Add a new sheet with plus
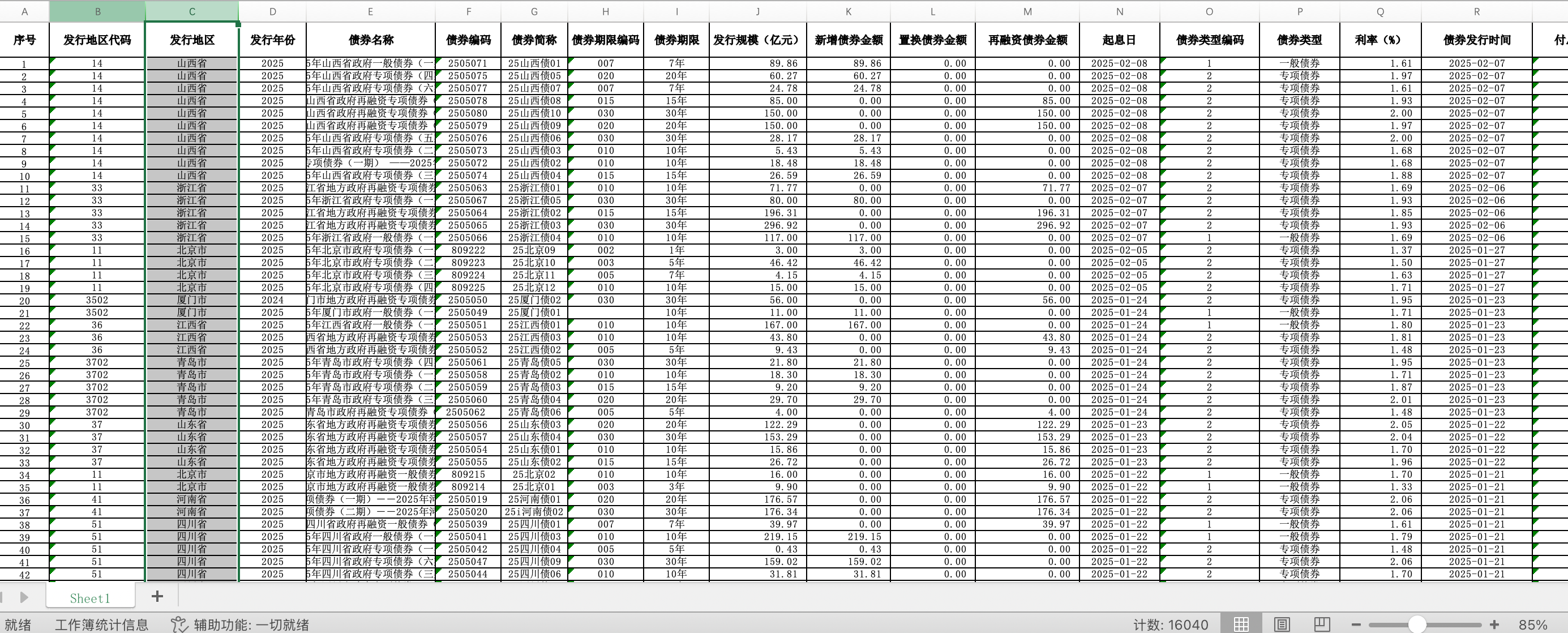Screen dimensions: 1568x633 pos(157,597)
